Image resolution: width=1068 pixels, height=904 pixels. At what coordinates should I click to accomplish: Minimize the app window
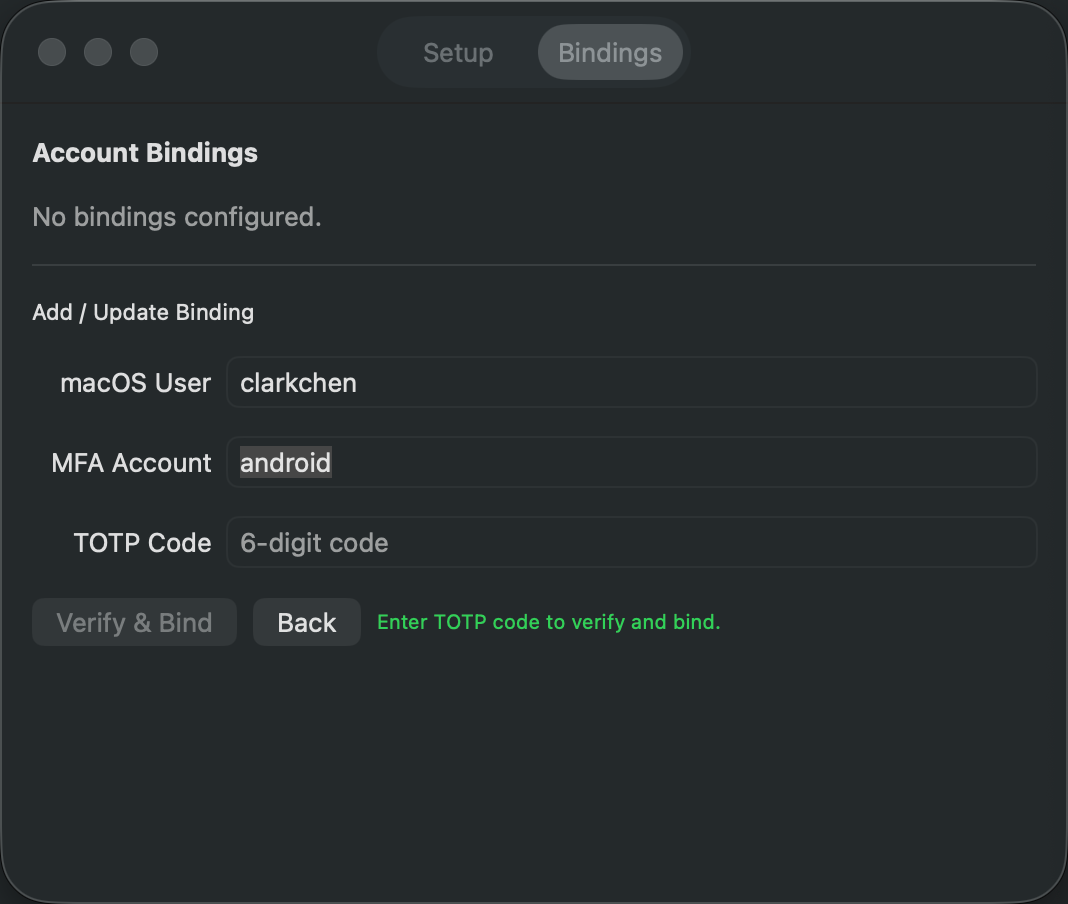[98, 52]
